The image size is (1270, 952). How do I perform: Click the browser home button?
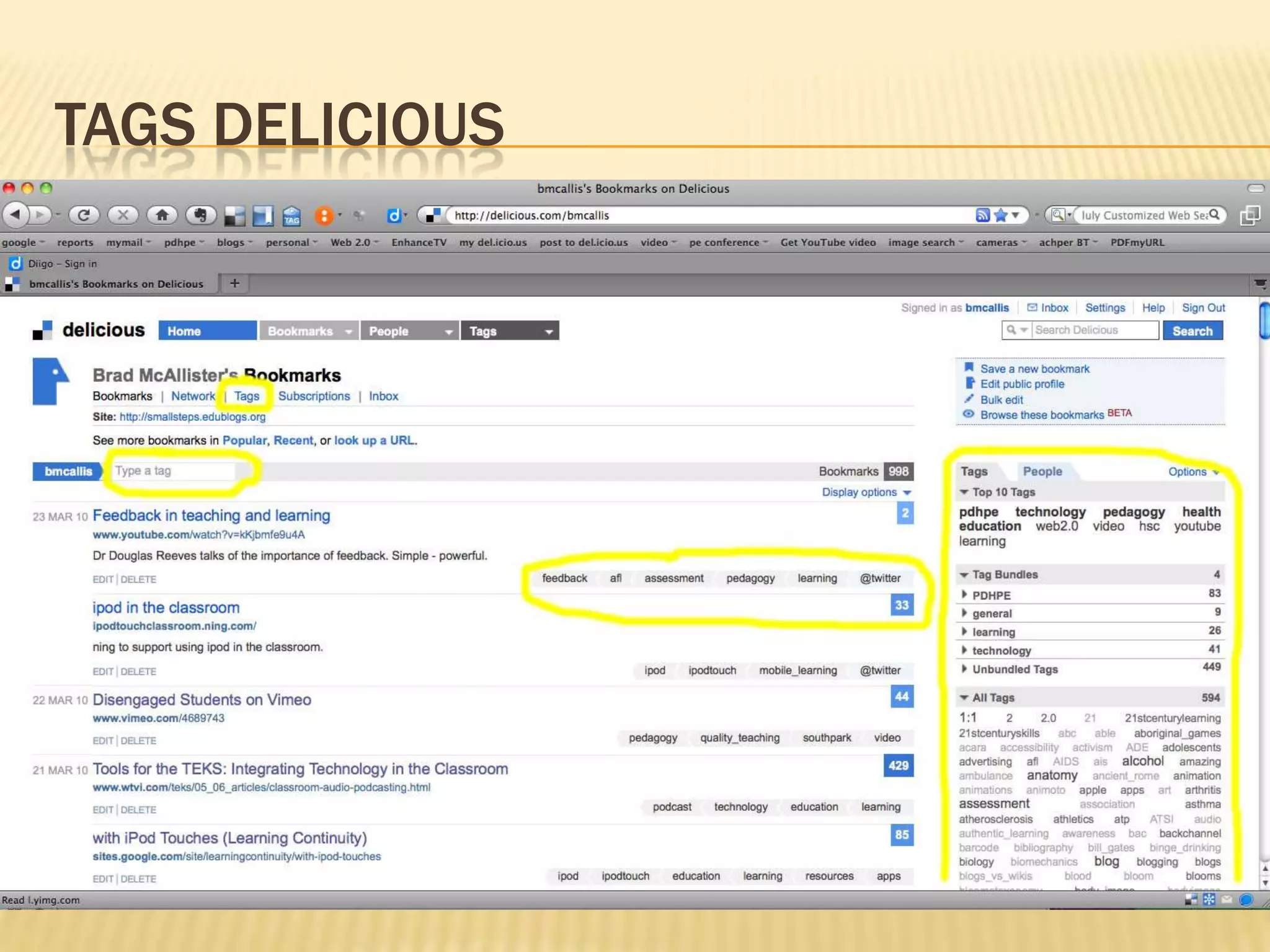162,215
